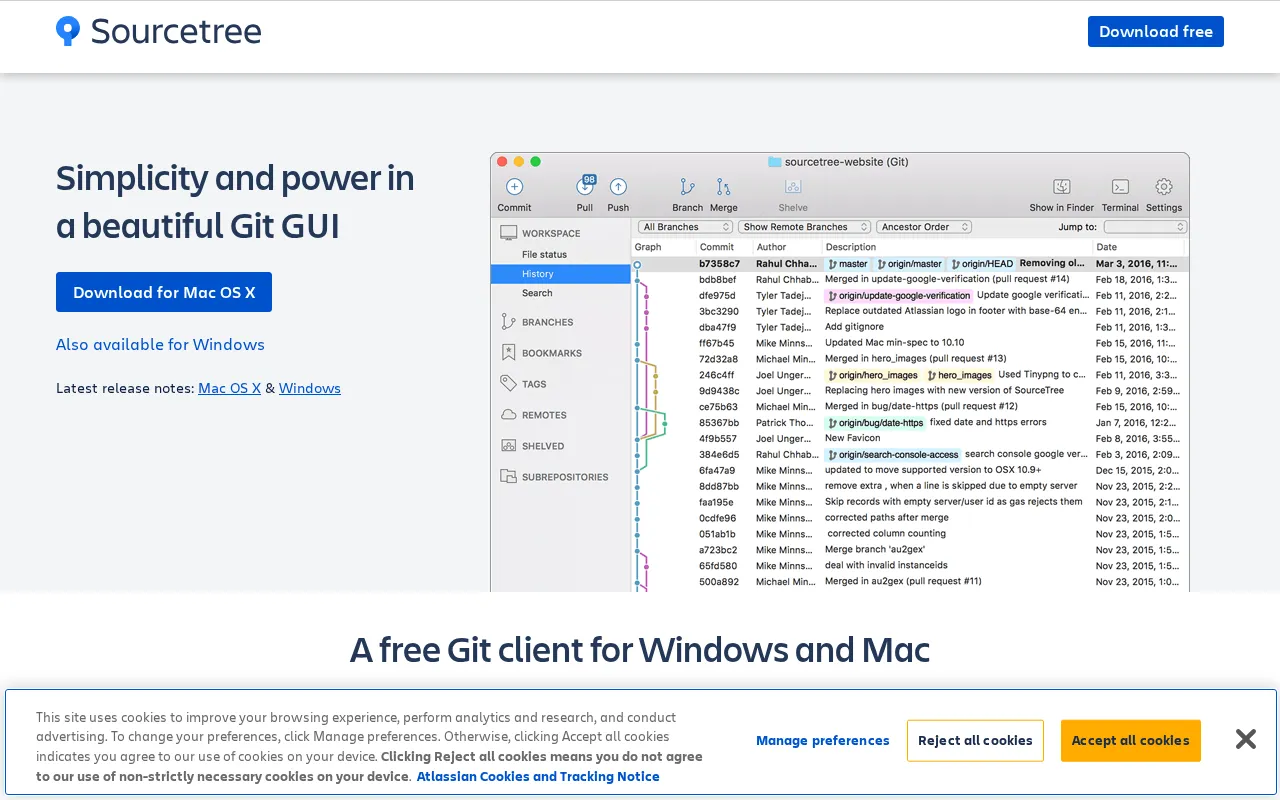Open the Settings gear icon
The width and height of the screenshot is (1280, 800).
pos(1164,186)
